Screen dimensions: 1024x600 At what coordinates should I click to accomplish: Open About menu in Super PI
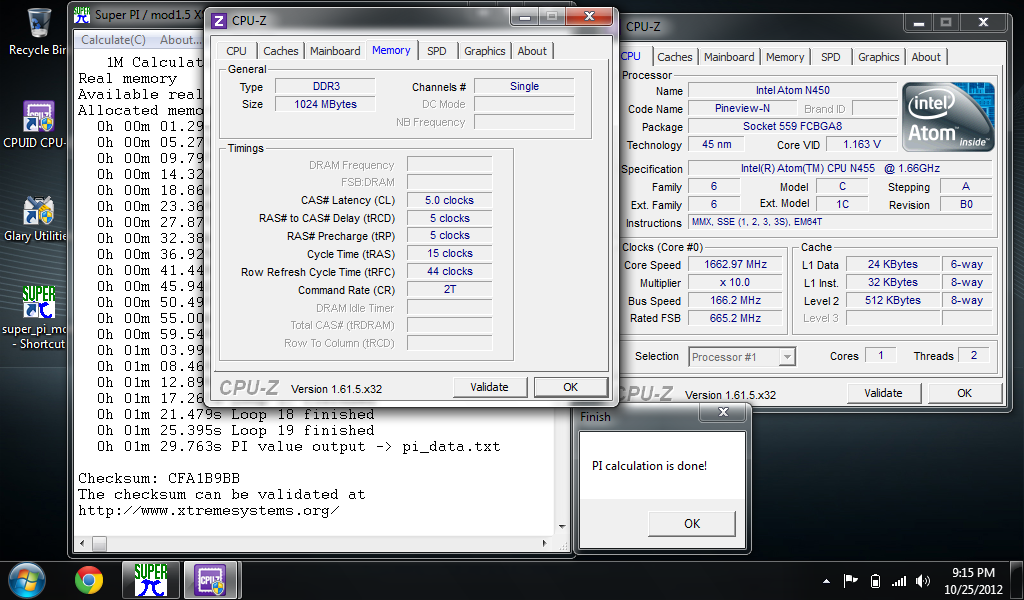tap(180, 40)
